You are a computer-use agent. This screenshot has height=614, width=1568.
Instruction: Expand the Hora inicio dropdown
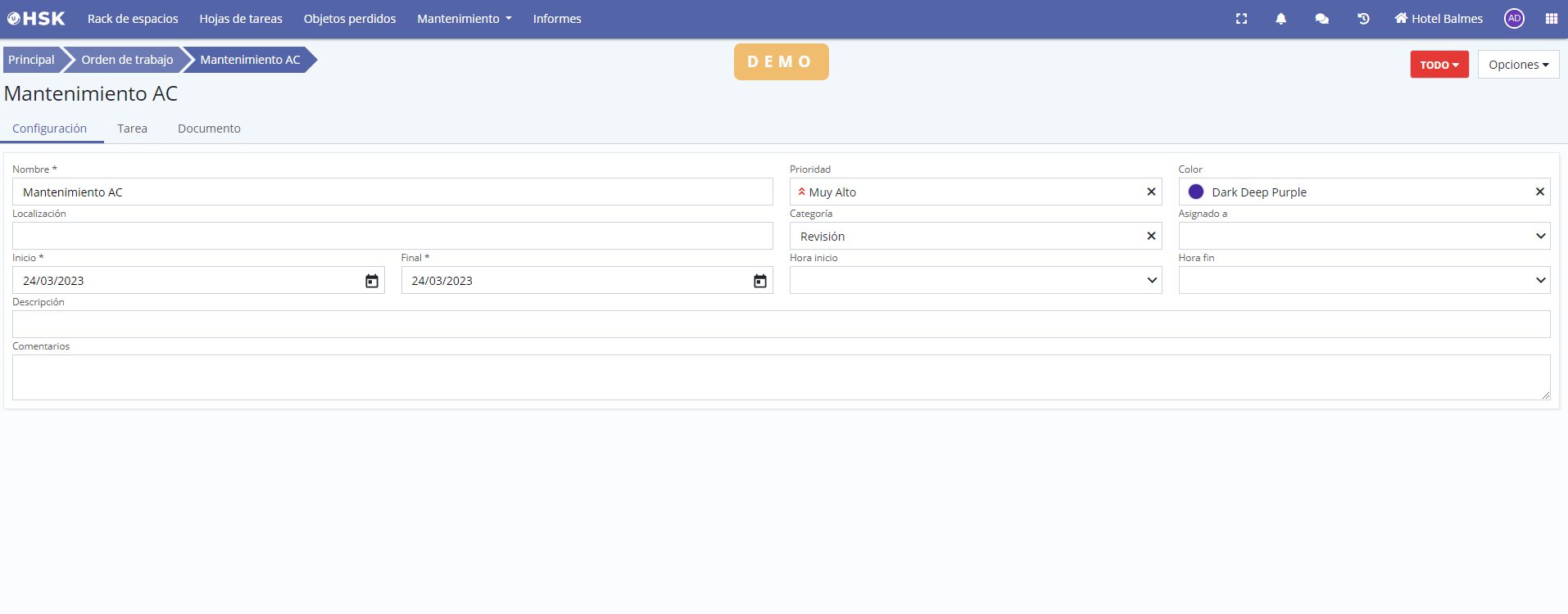pos(1151,280)
